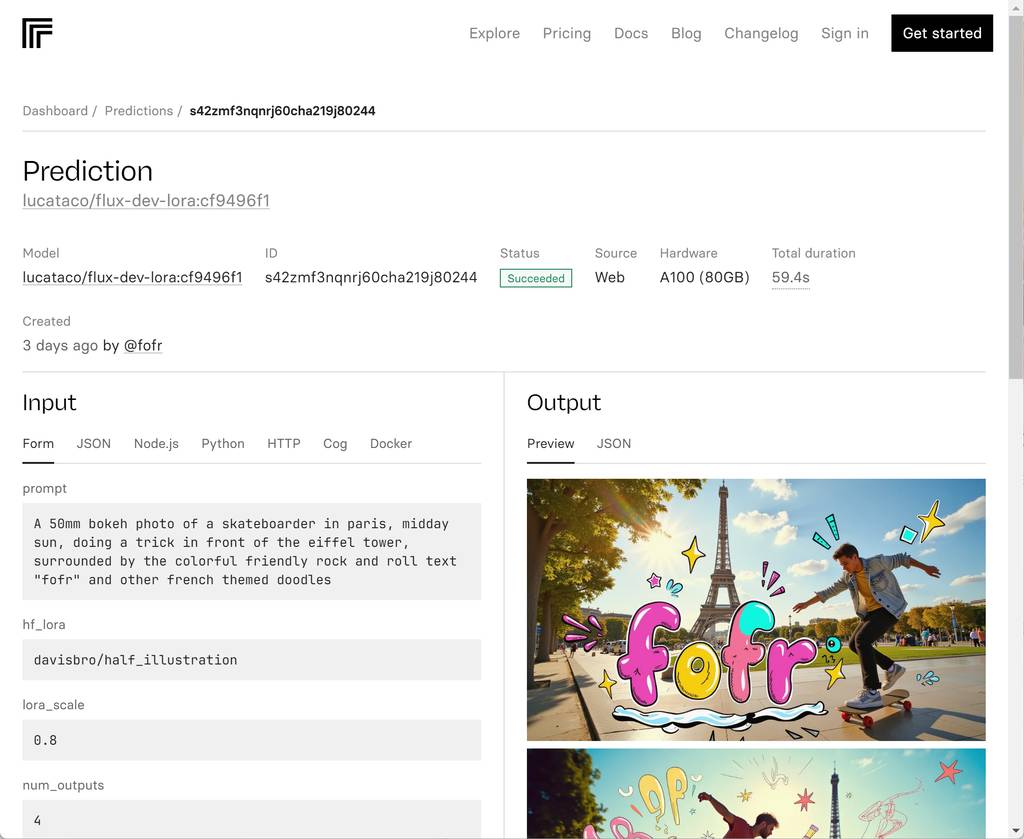The image size is (1024, 839).
Task: Open Predictions breadcrumb link
Action: [138, 111]
